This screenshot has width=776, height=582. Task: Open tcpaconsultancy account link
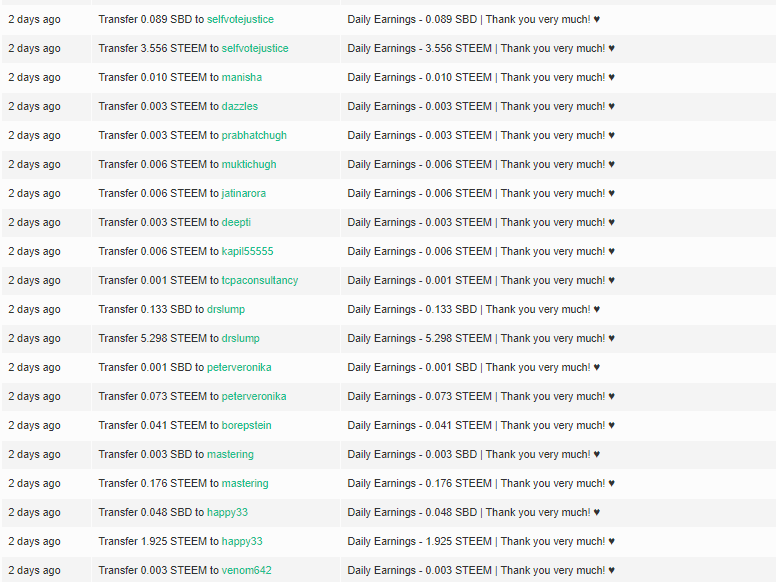[x=260, y=281]
